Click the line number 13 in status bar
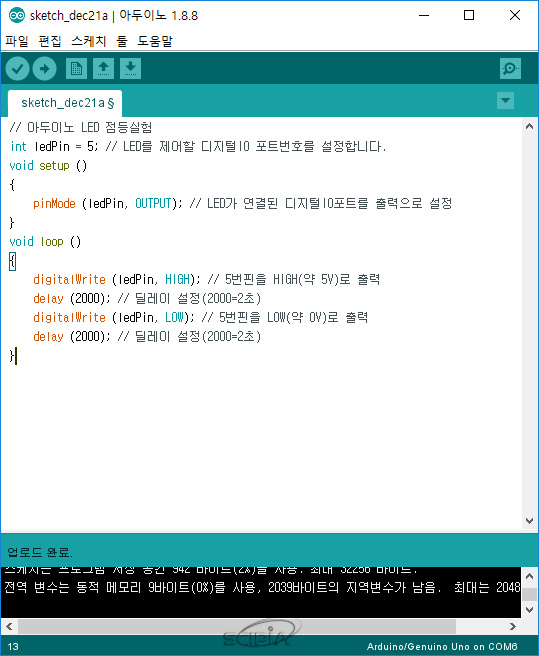 point(13,646)
